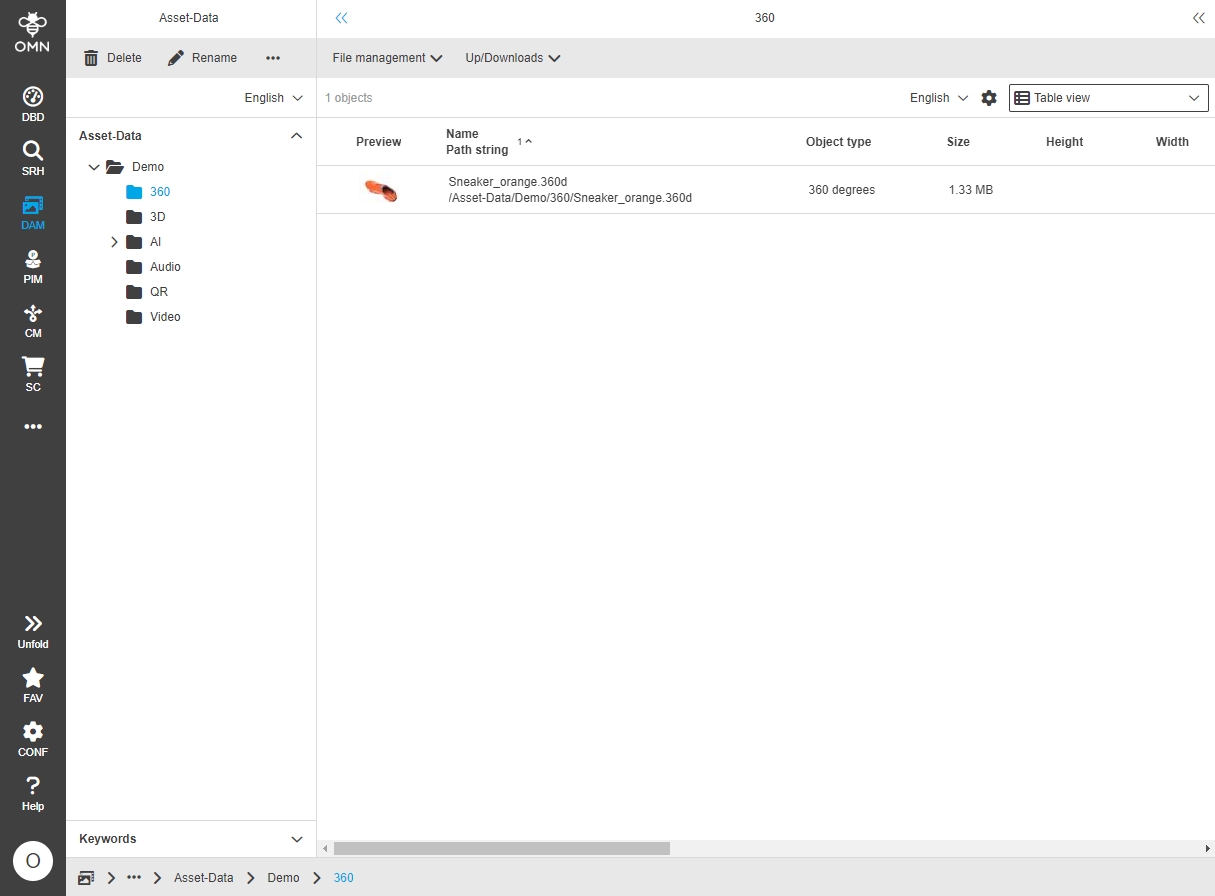
Task: Open the CONF configuration gear
Action: point(33,739)
